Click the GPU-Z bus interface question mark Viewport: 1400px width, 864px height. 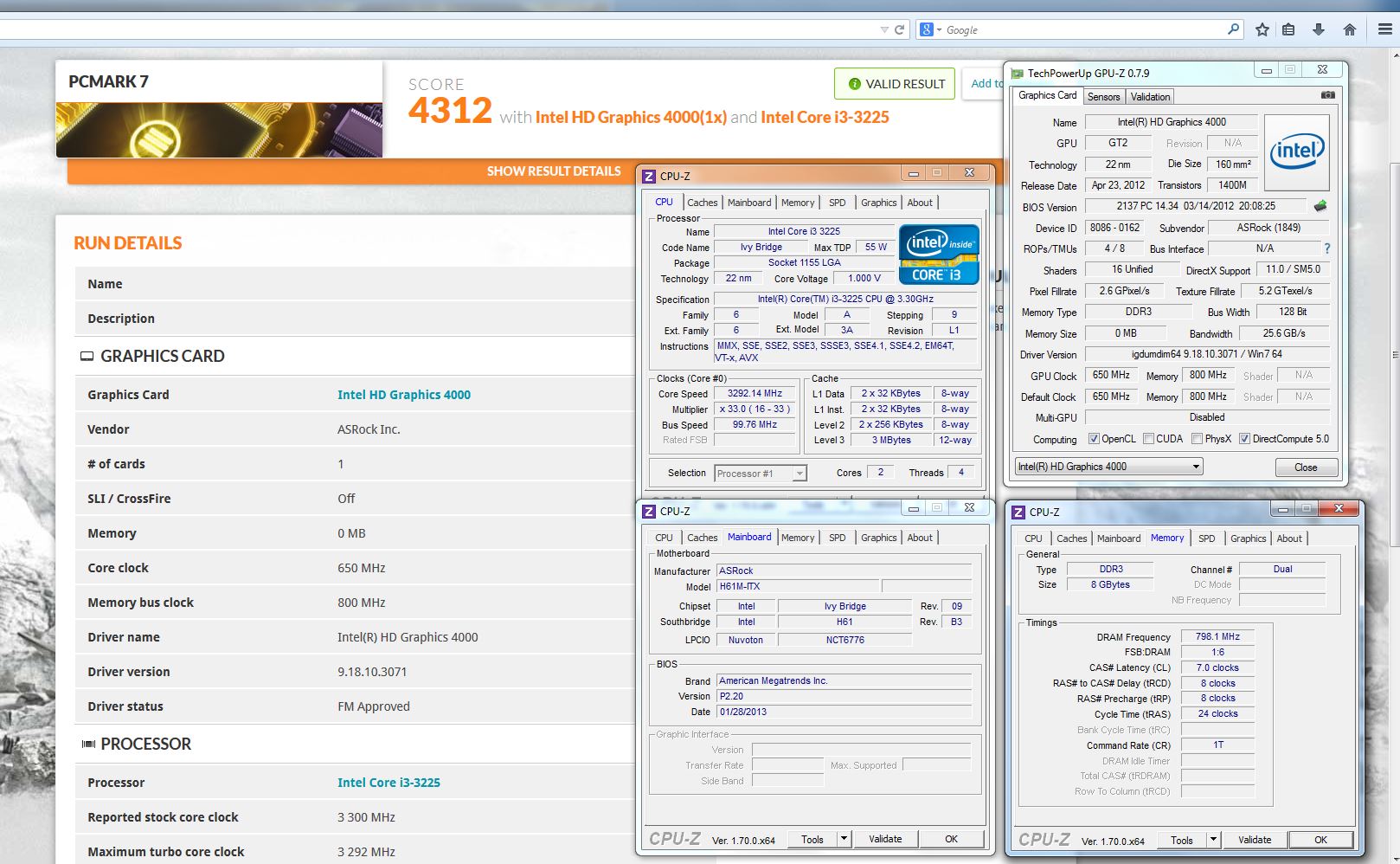point(1326,248)
